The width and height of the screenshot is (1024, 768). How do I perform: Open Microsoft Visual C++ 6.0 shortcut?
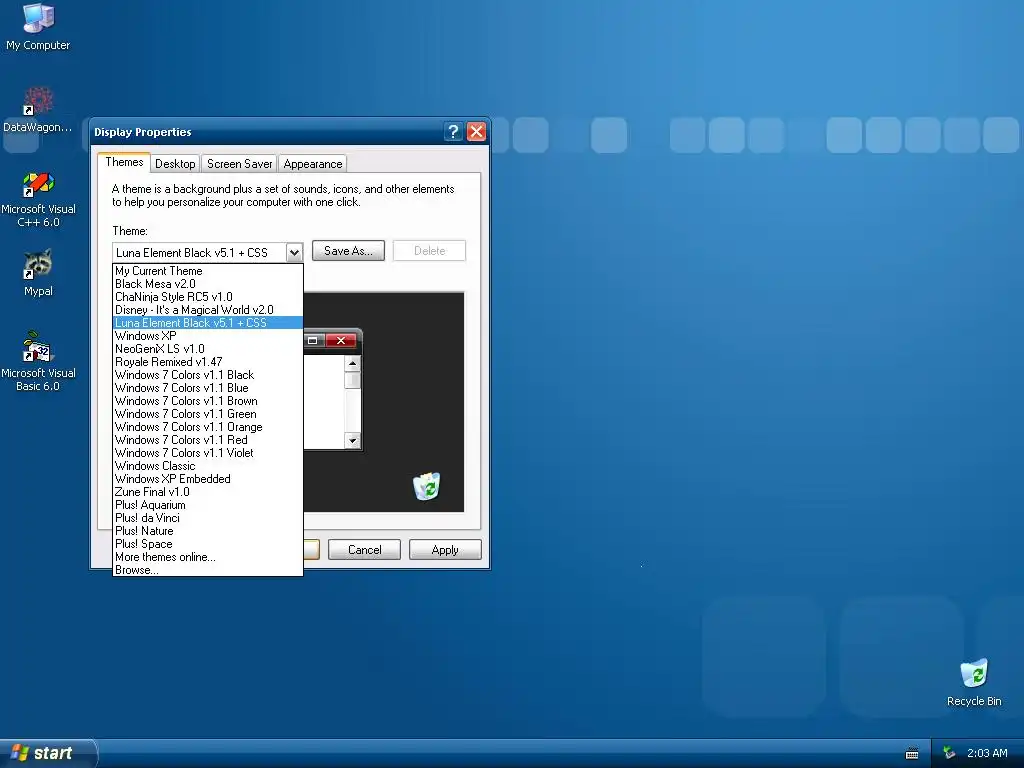tap(39, 199)
